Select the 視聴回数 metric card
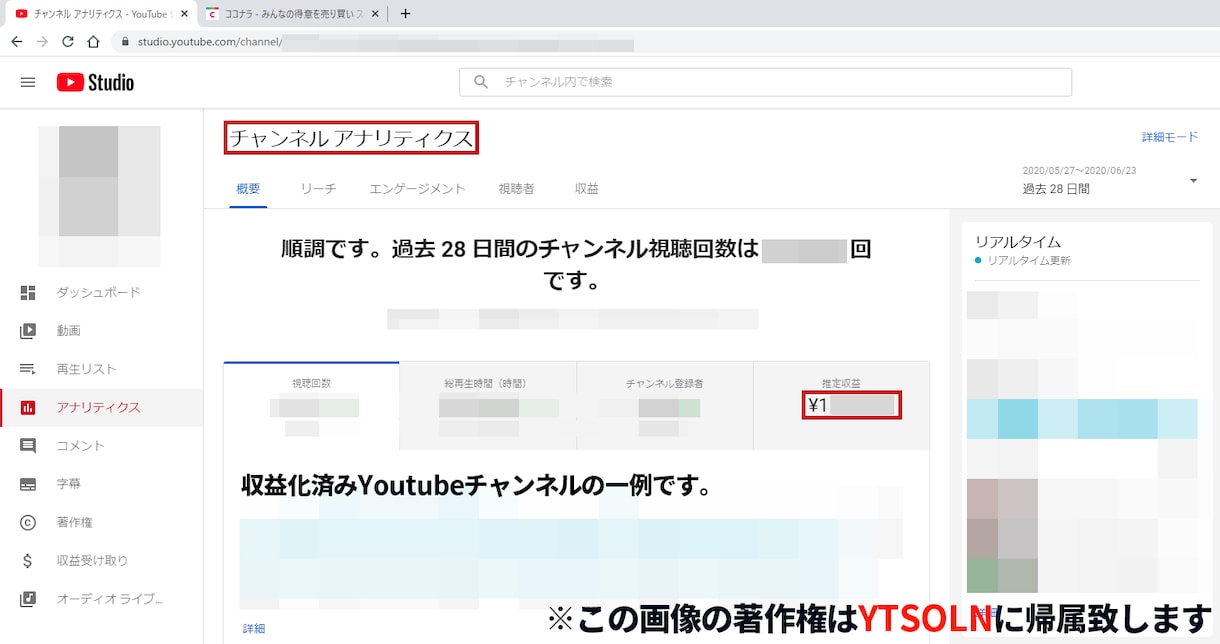 (x=311, y=406)
